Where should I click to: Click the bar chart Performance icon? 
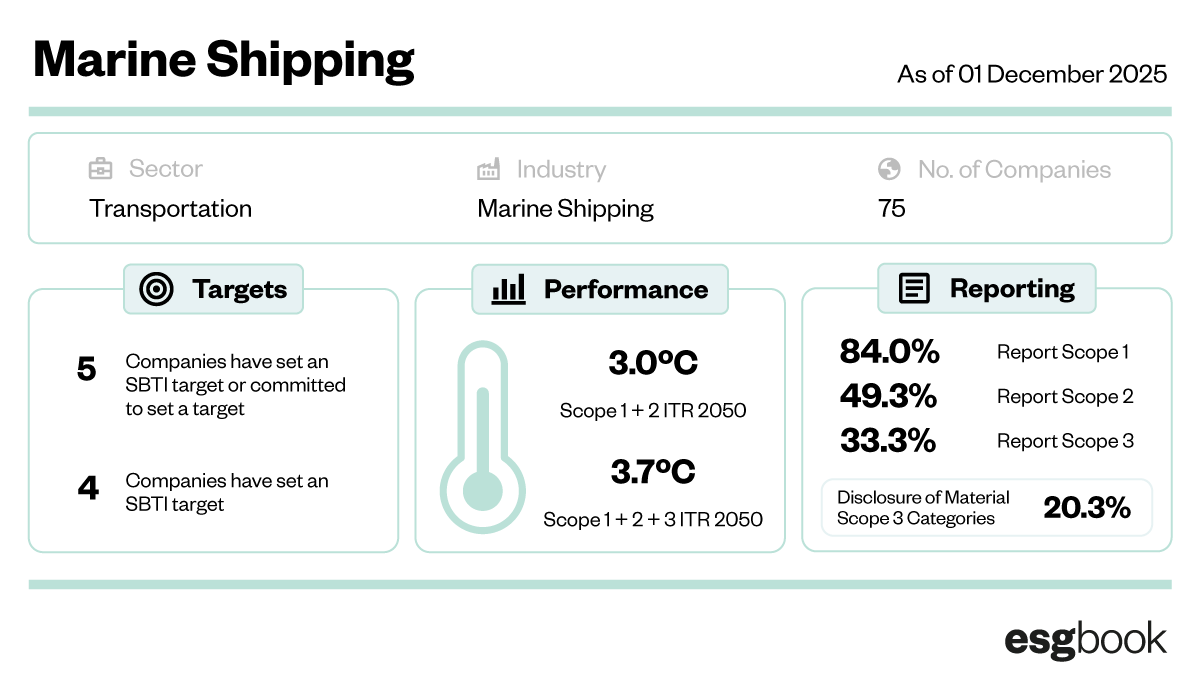click(x=509, y=290)
